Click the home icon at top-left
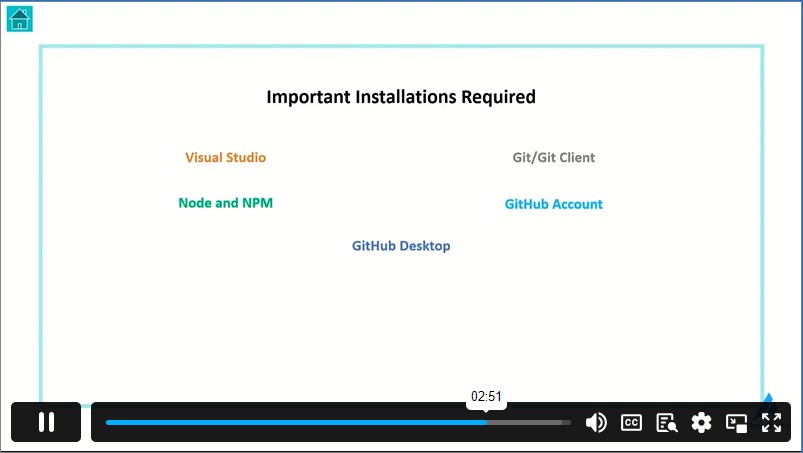803x453 pixels. click(19, 19)
